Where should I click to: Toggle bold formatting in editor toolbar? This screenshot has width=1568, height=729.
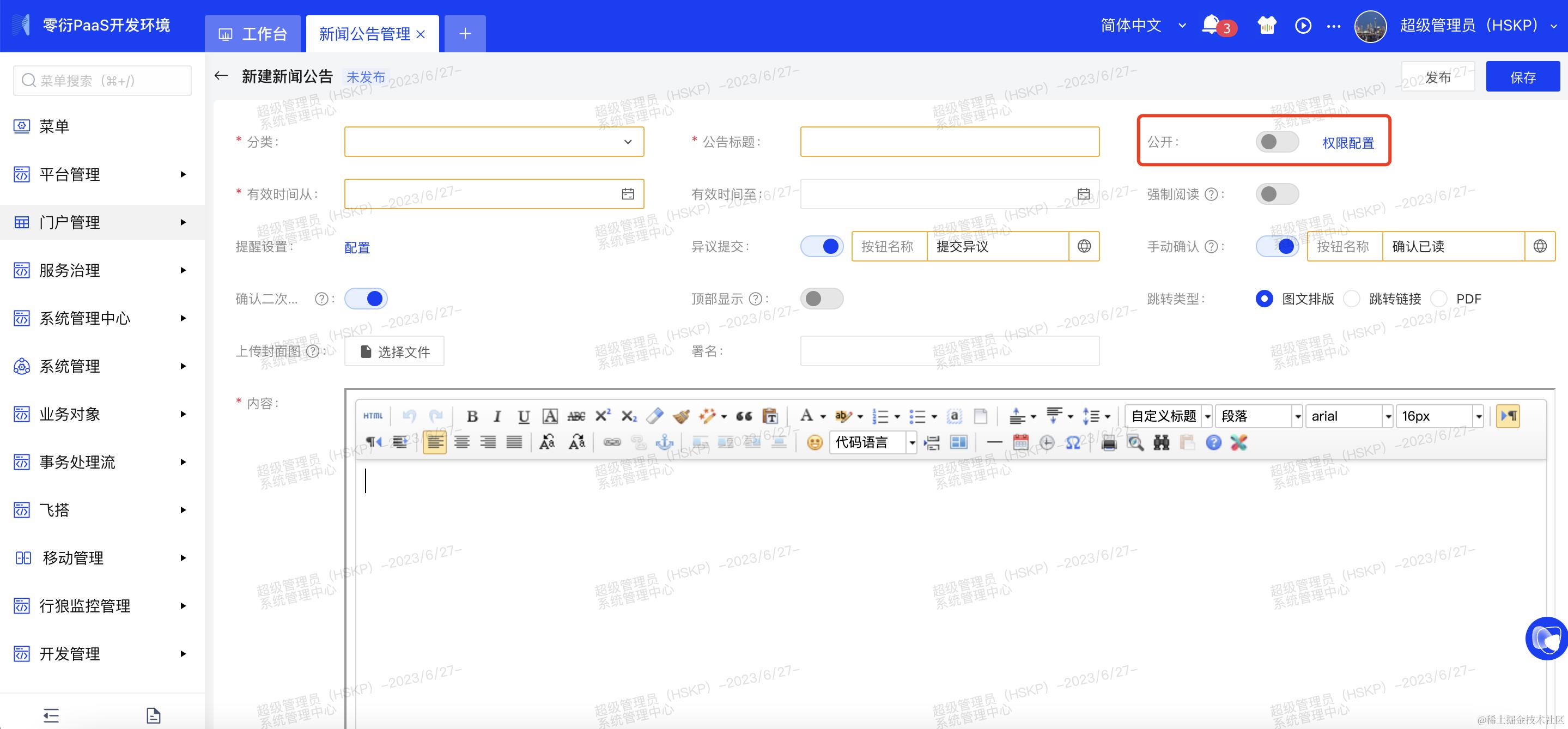coord(472,416)
